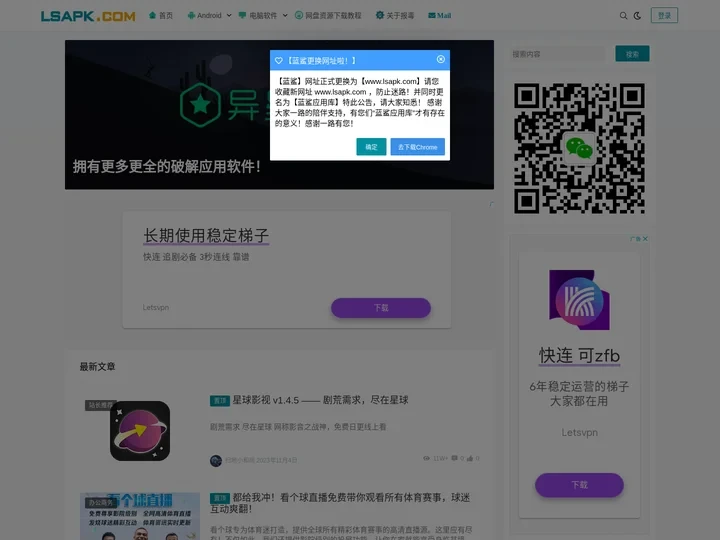Viewport: 720px width, 540px height.
Task: Focus the 搜索内容 sidebar search field
Action: coord(557,54)
